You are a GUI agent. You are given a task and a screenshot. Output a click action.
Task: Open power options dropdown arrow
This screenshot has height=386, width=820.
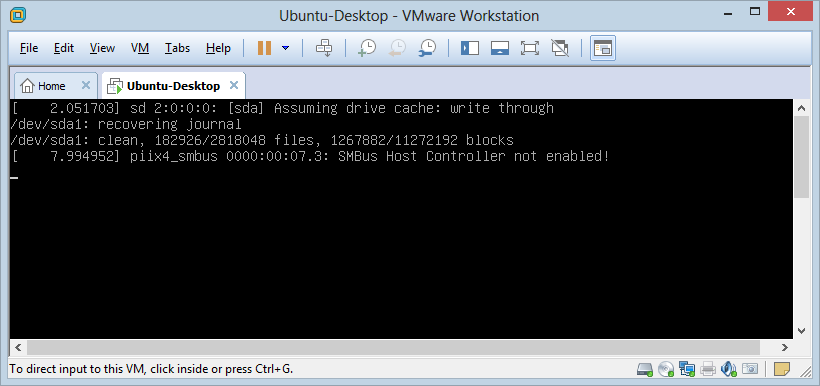[286, 48]
